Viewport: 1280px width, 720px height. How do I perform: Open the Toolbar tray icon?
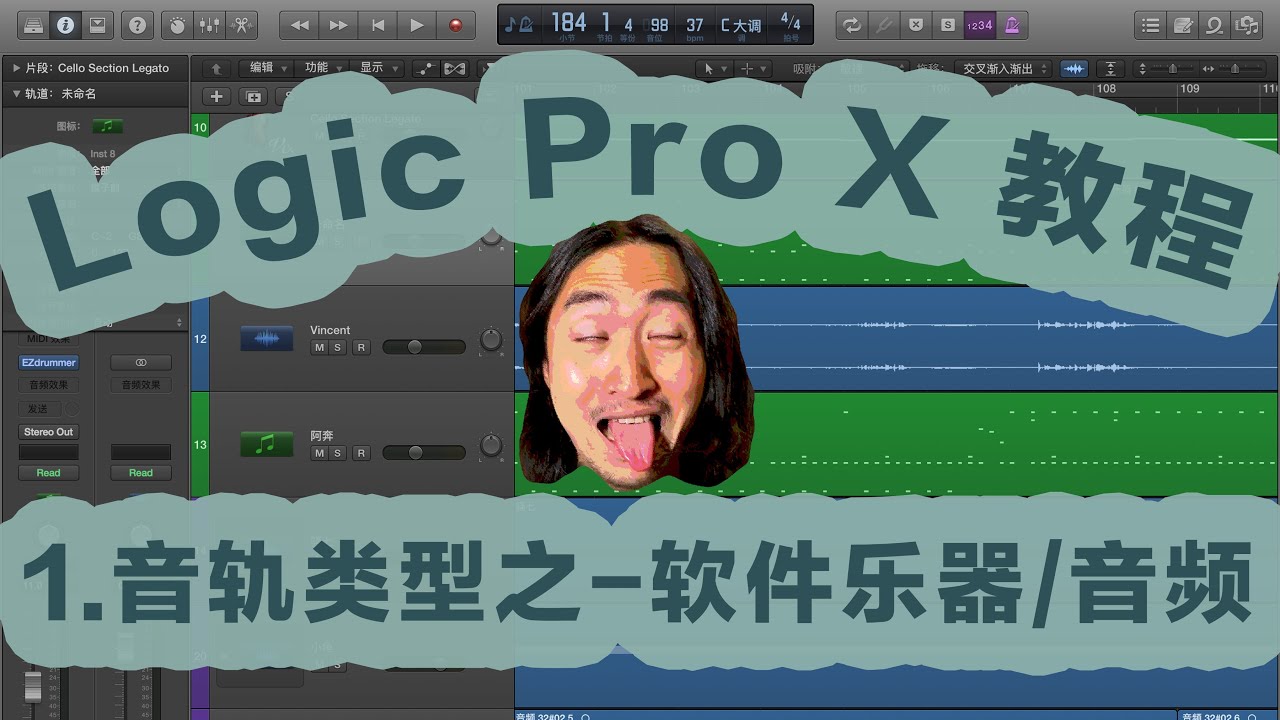pos(97,25)
